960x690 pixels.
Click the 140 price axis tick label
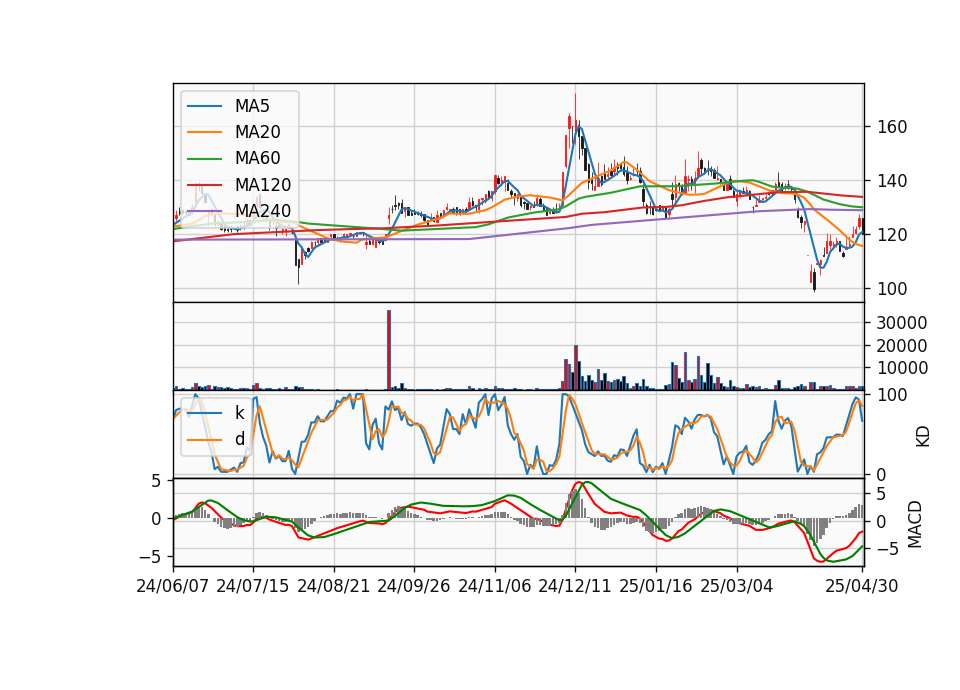tap(892, 181)
